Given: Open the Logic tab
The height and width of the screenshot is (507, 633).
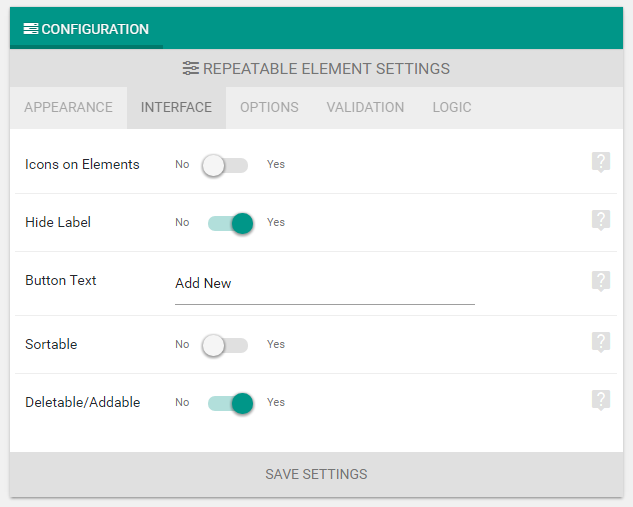Looking at the screenshot, I should click(x=452, y=107).
